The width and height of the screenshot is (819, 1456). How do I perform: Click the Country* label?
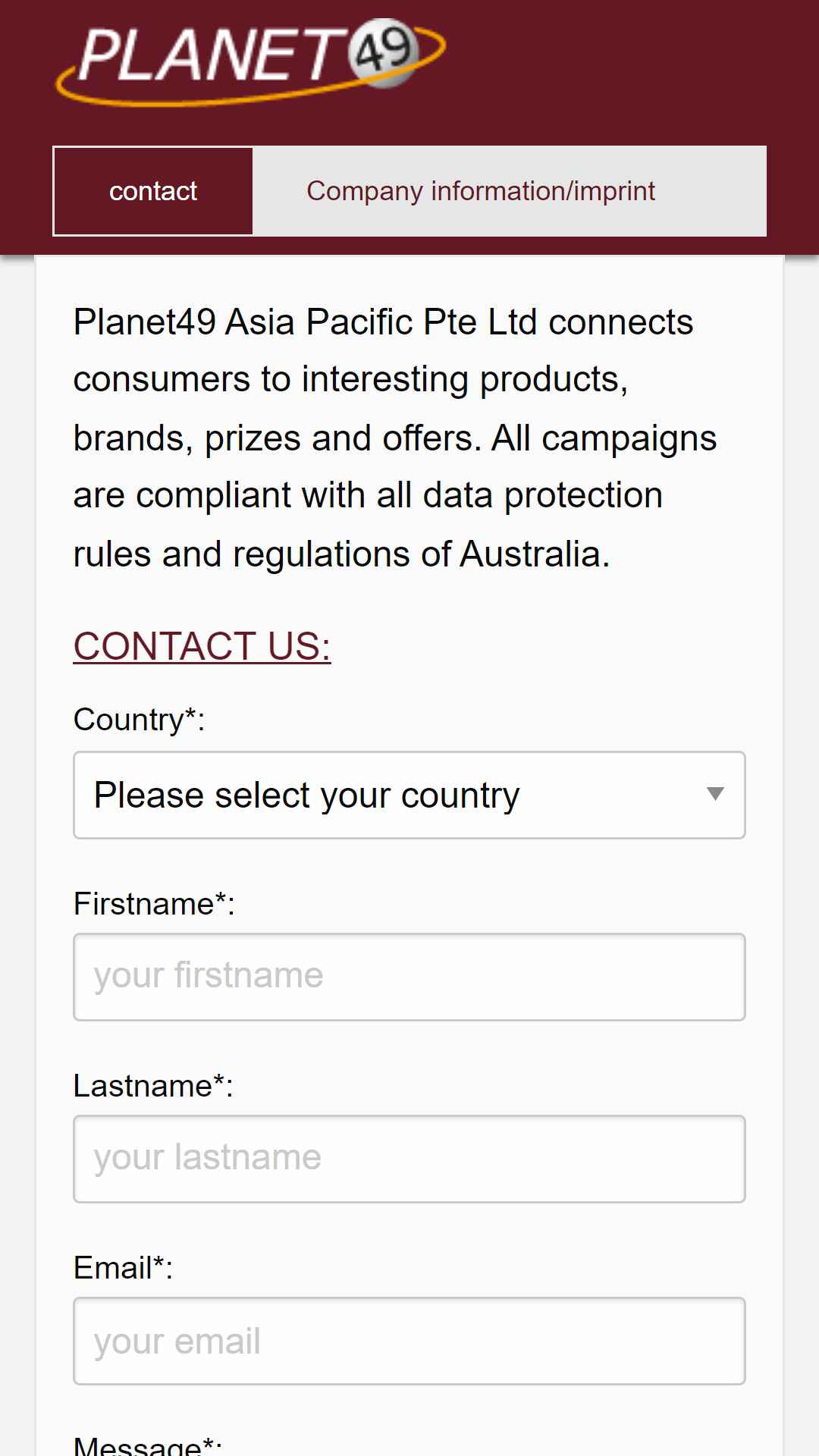point(139,720)
